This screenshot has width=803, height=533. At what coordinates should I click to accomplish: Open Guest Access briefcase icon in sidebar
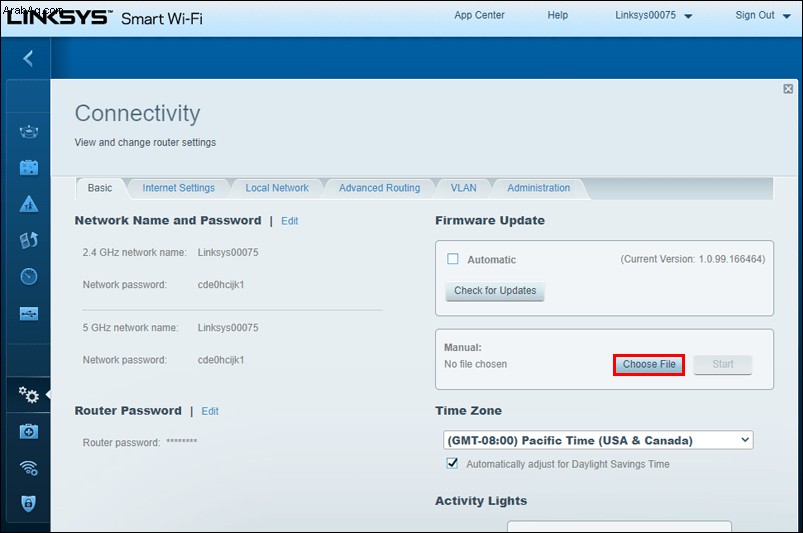[29, 167]
